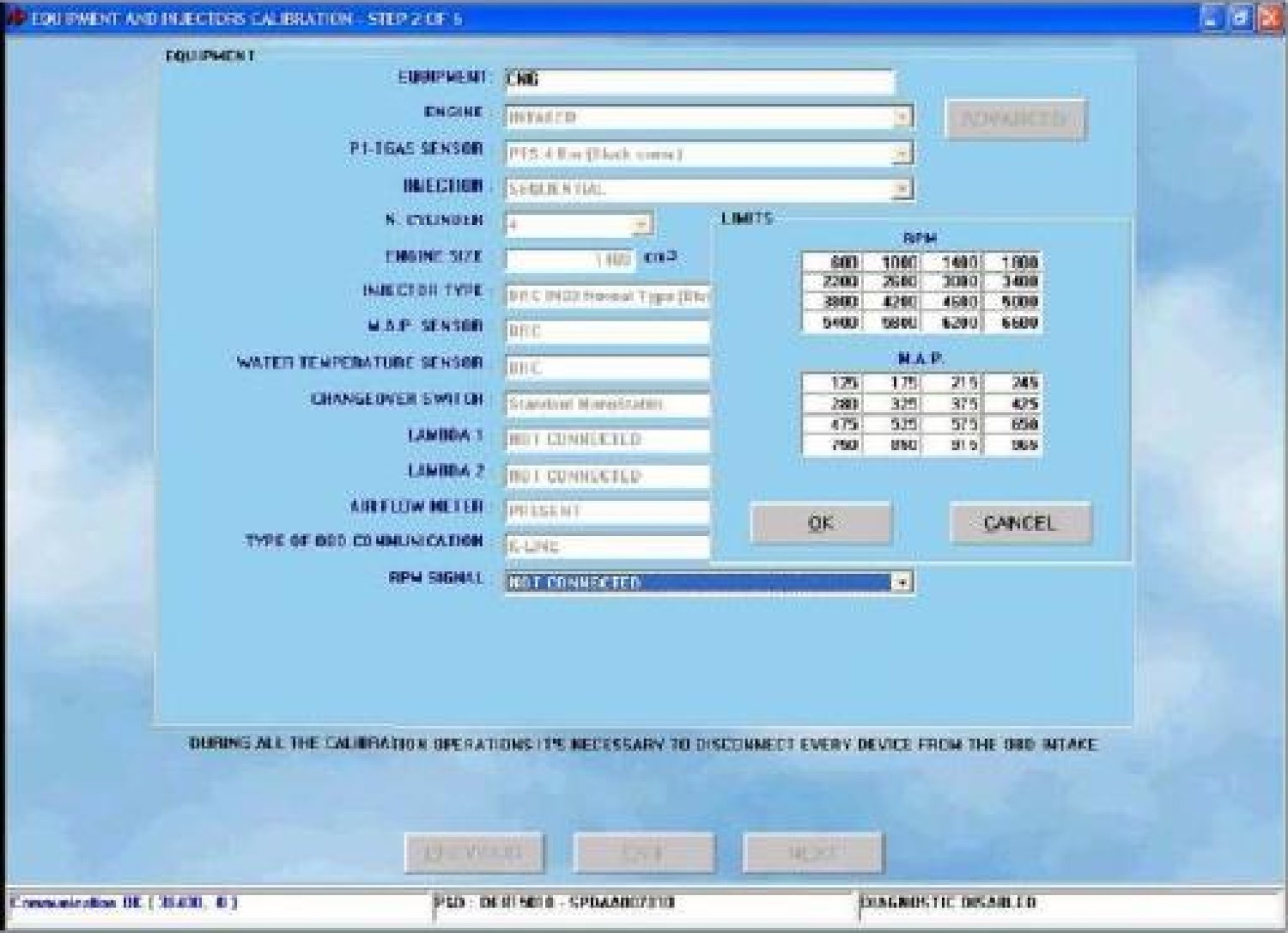Open the ENGINE dropdown list

tap(902, 117)
